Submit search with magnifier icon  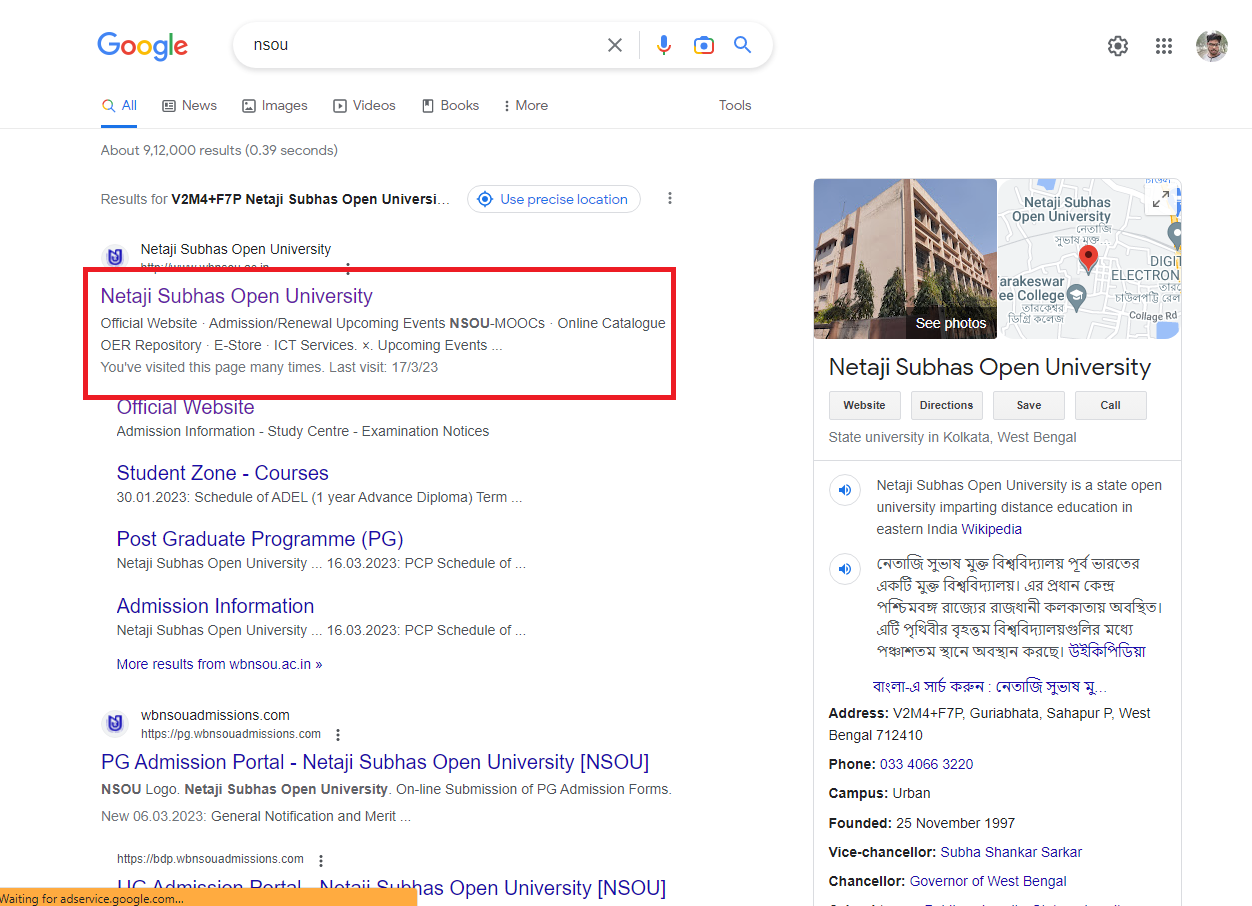pos(742,45)
